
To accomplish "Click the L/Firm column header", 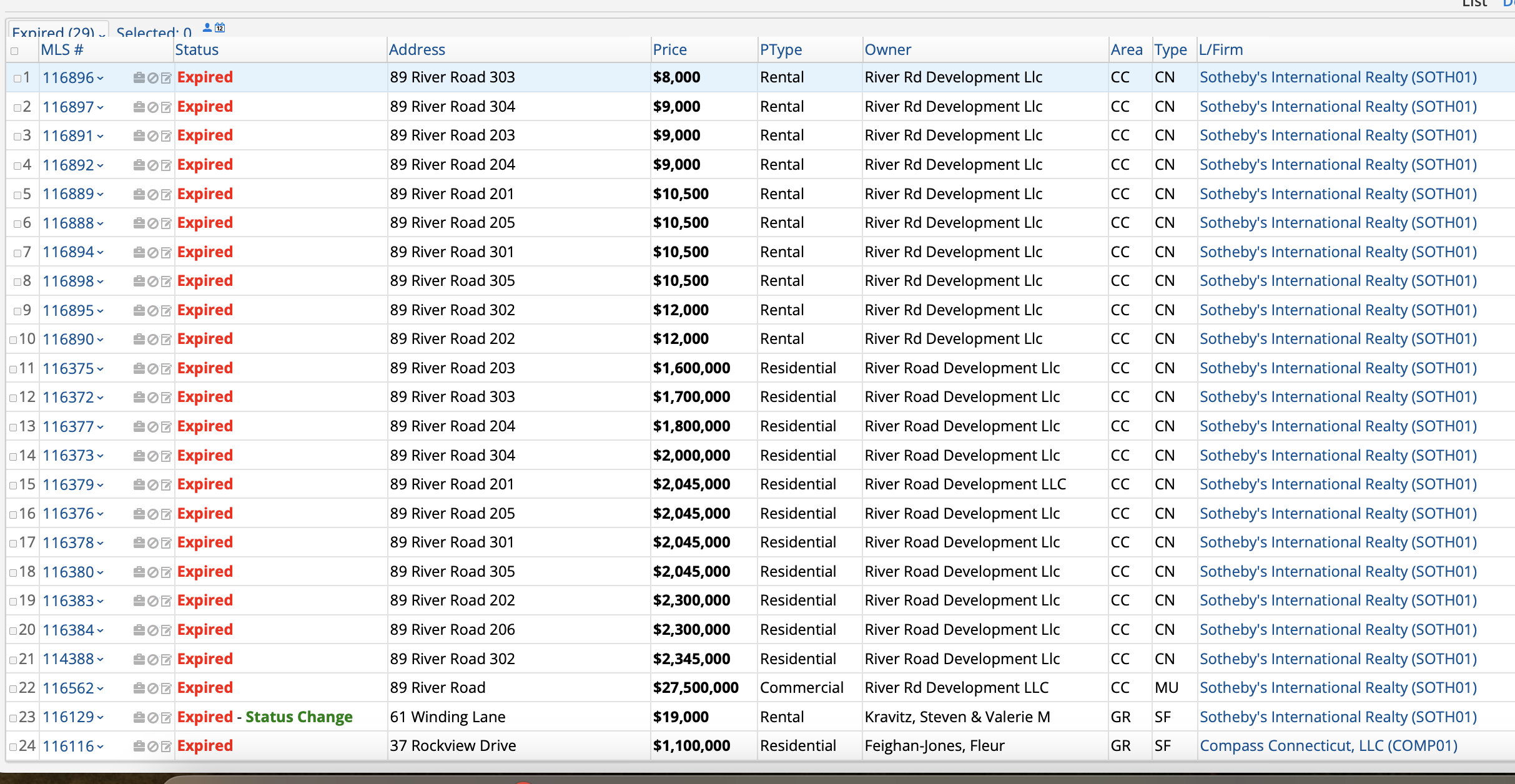I will pyautogui.click(x=1220, y=50).
